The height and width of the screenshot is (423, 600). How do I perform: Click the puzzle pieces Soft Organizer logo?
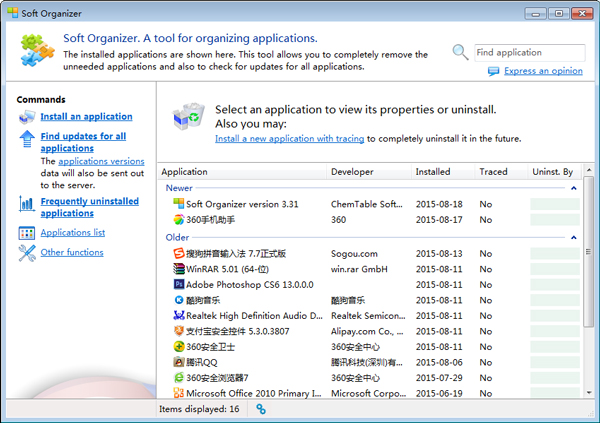38,50
